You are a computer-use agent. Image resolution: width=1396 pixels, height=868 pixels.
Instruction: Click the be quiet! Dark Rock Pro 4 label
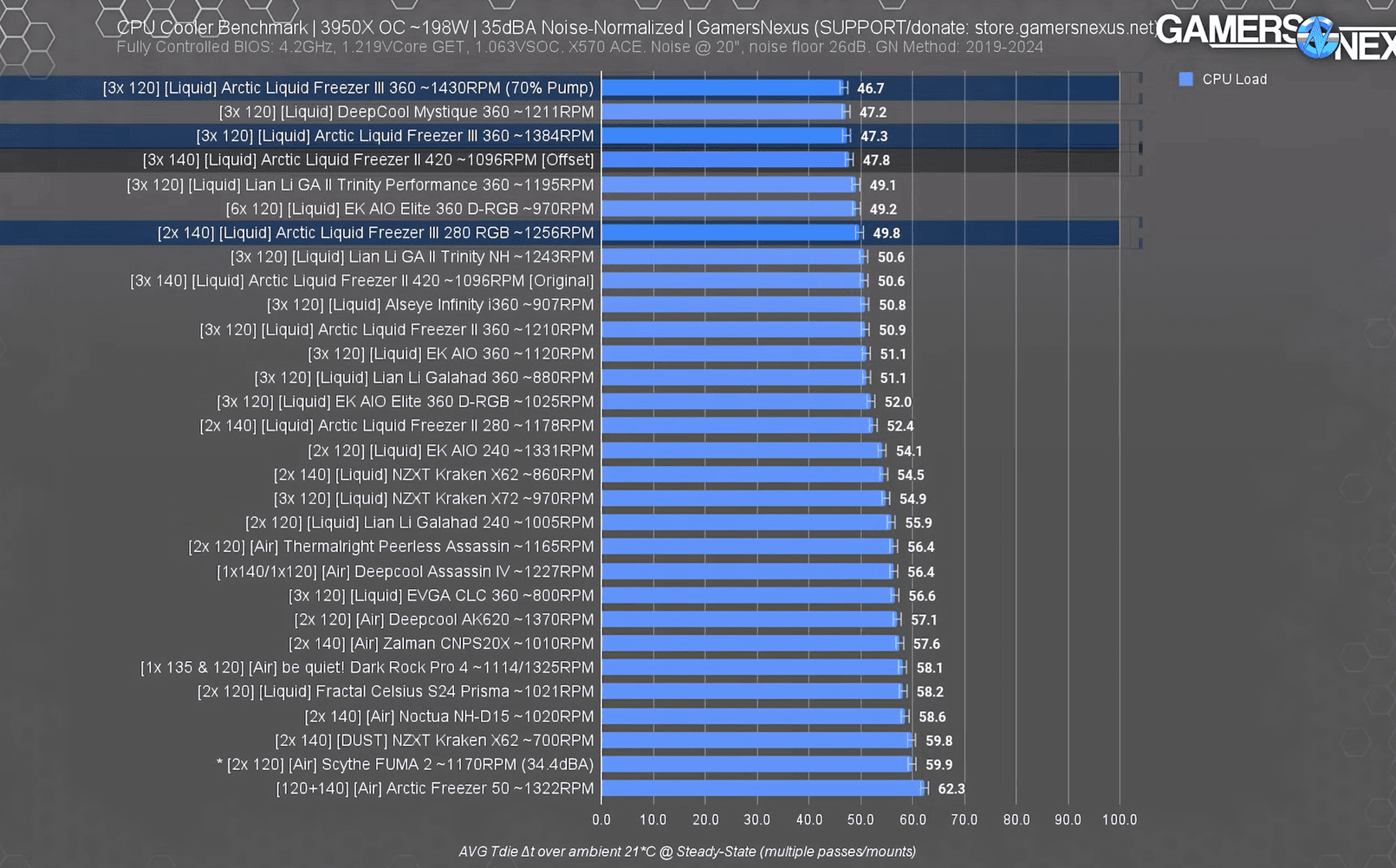pos(367,668)
